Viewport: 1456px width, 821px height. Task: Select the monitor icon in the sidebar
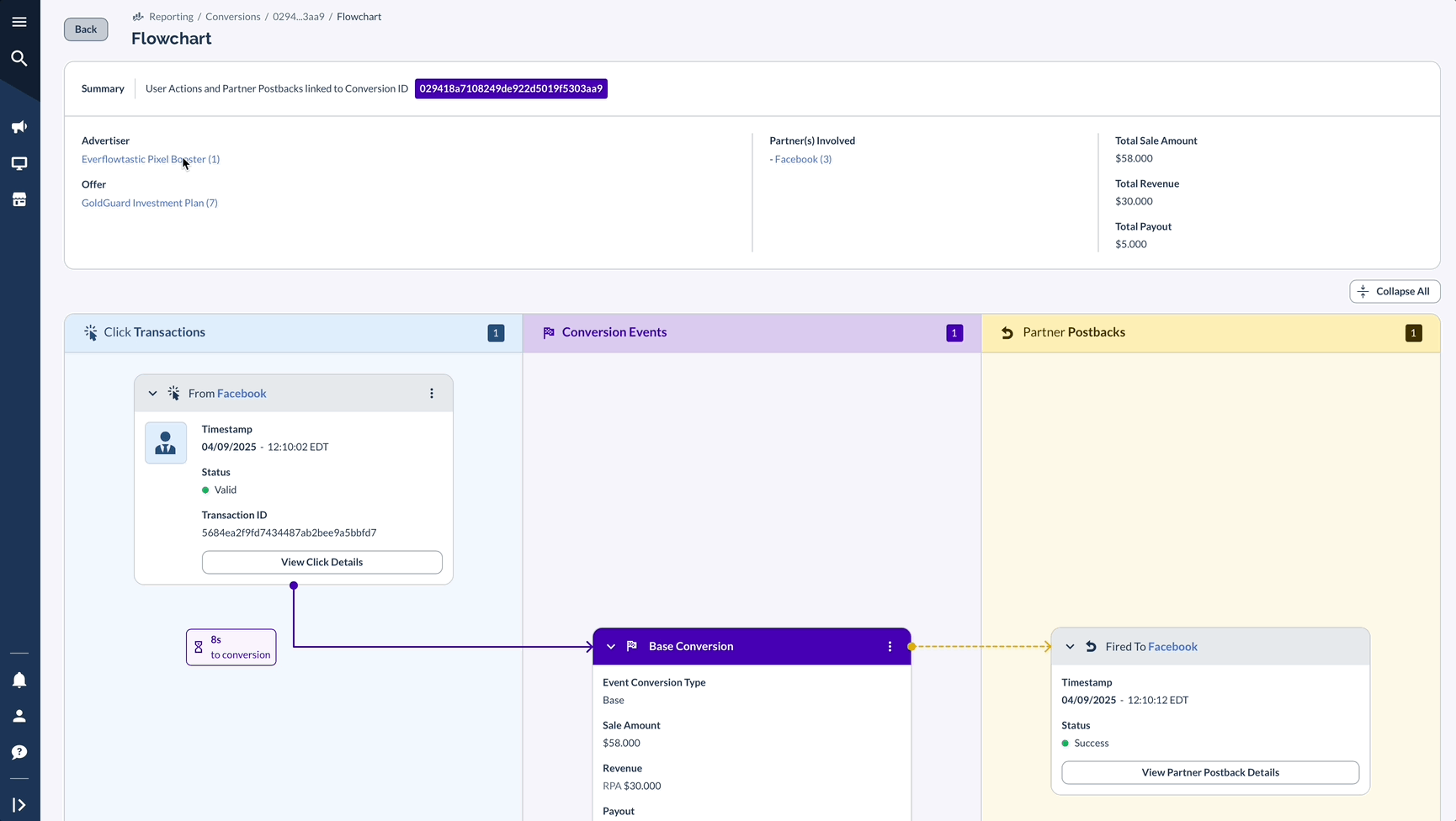19,163
